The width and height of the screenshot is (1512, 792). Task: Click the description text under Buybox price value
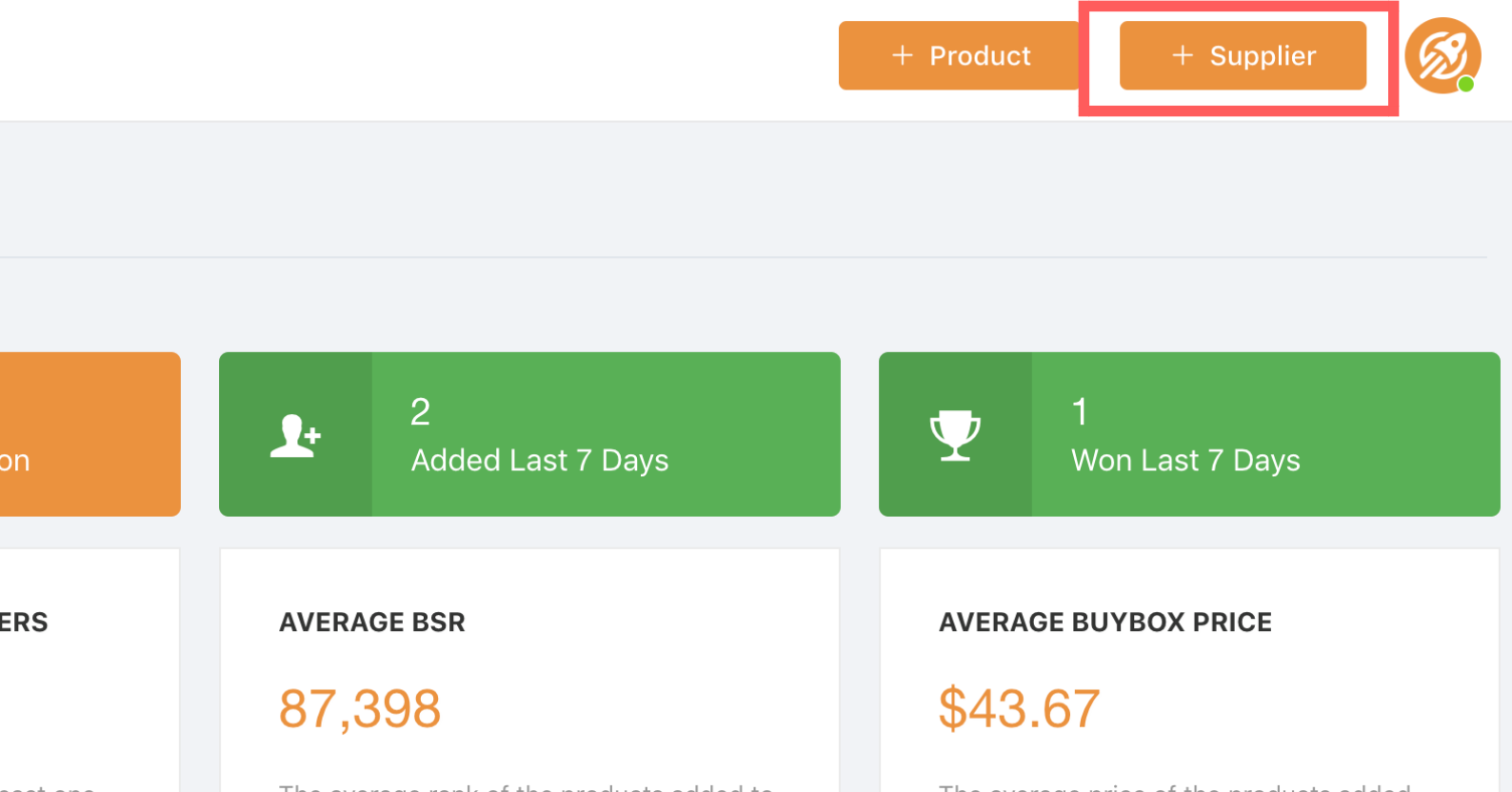[x=1174, y=786]
